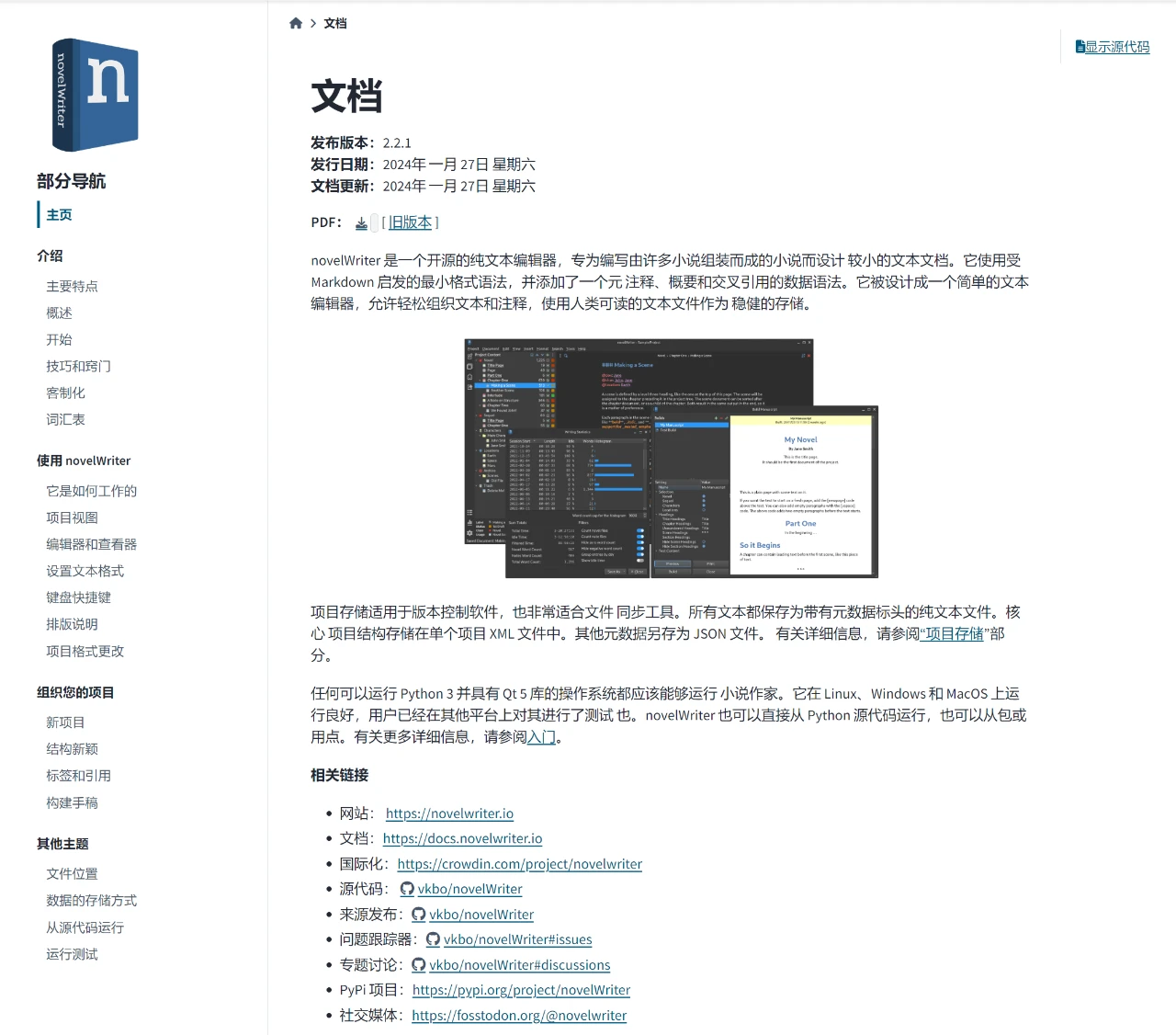
Task: Open 项目视图 page
Action: (x=72, y=518)
